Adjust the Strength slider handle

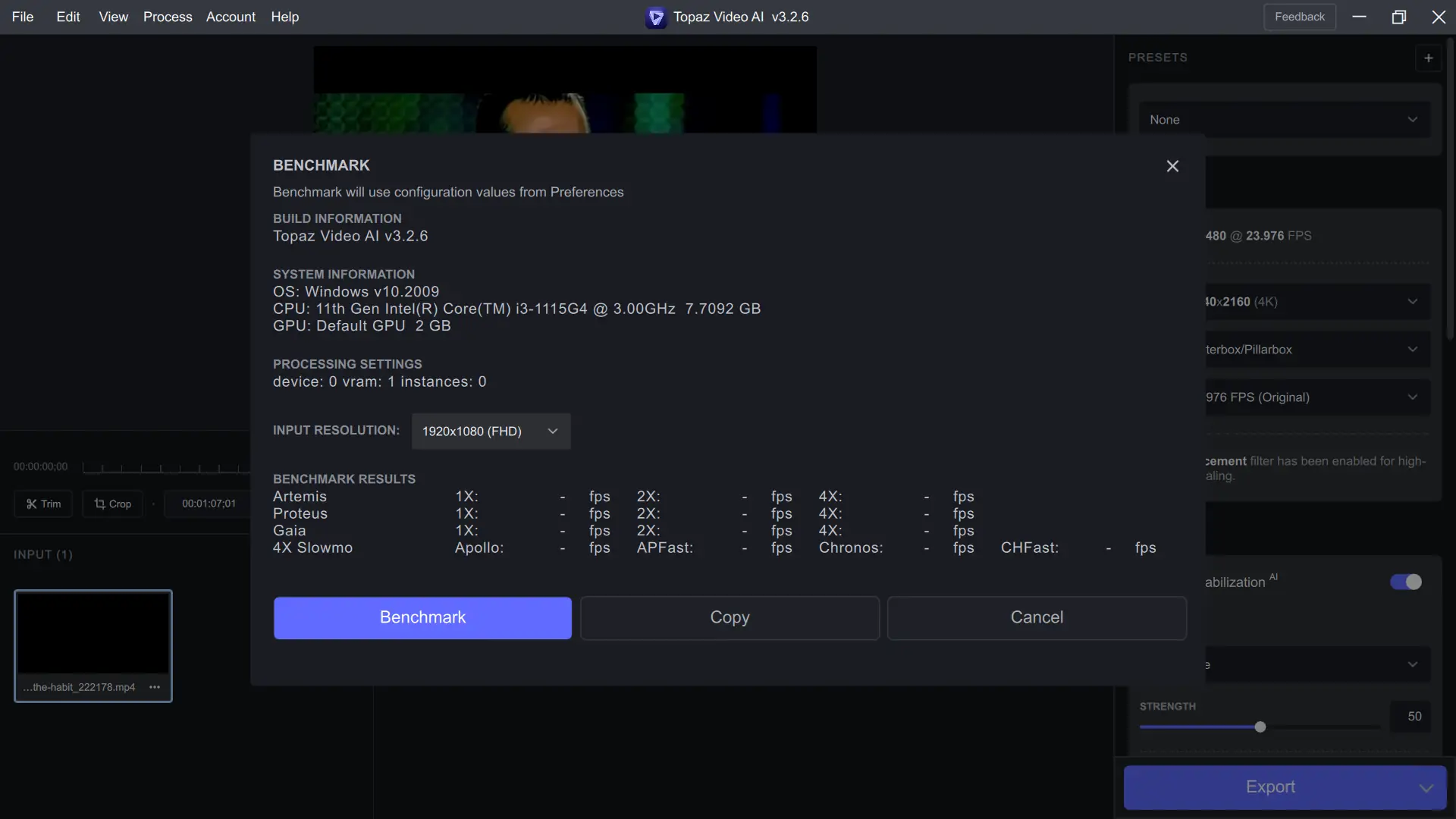[x=1260, y=727]
